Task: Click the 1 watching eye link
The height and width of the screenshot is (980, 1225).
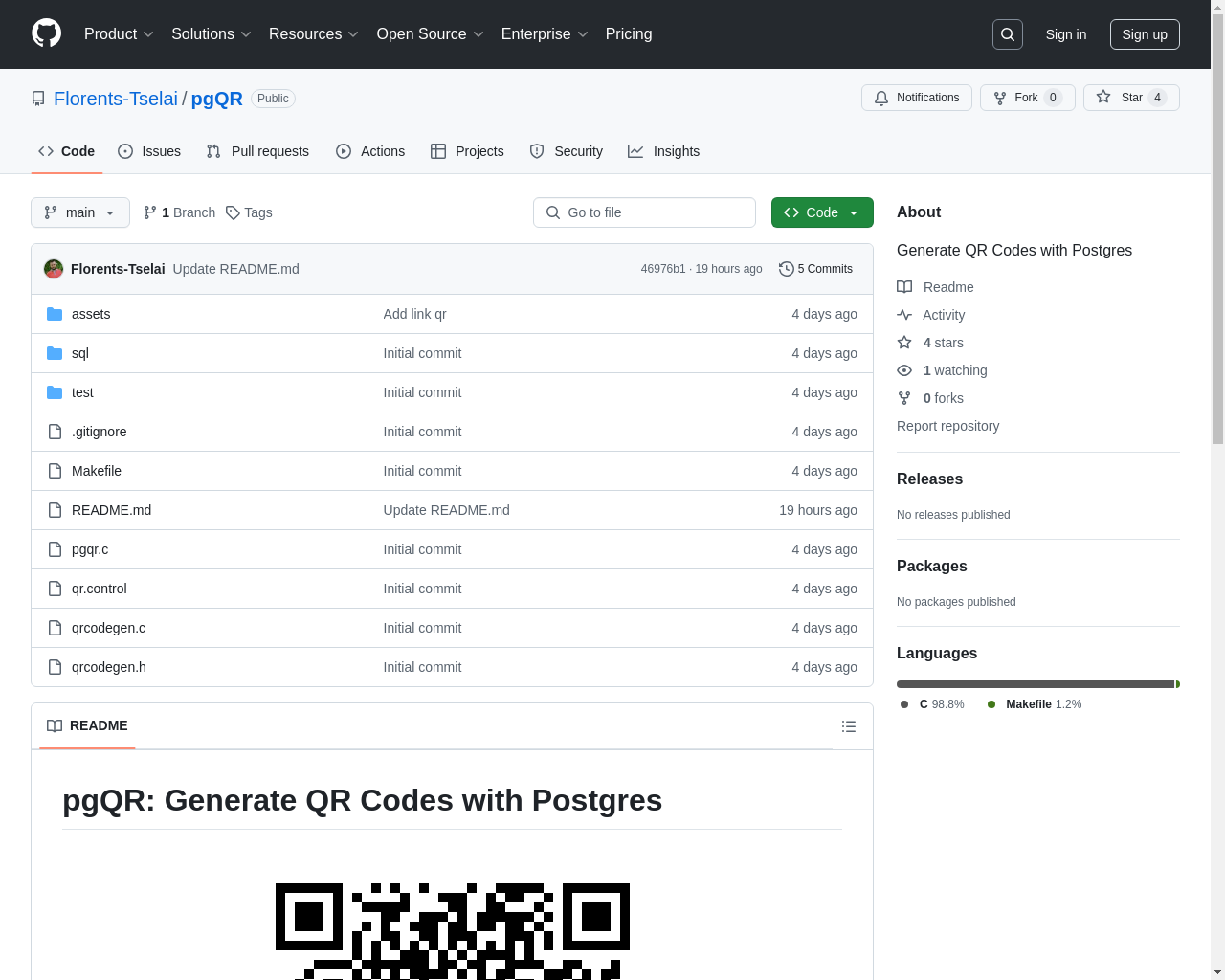Action: (x=942, y=370)
